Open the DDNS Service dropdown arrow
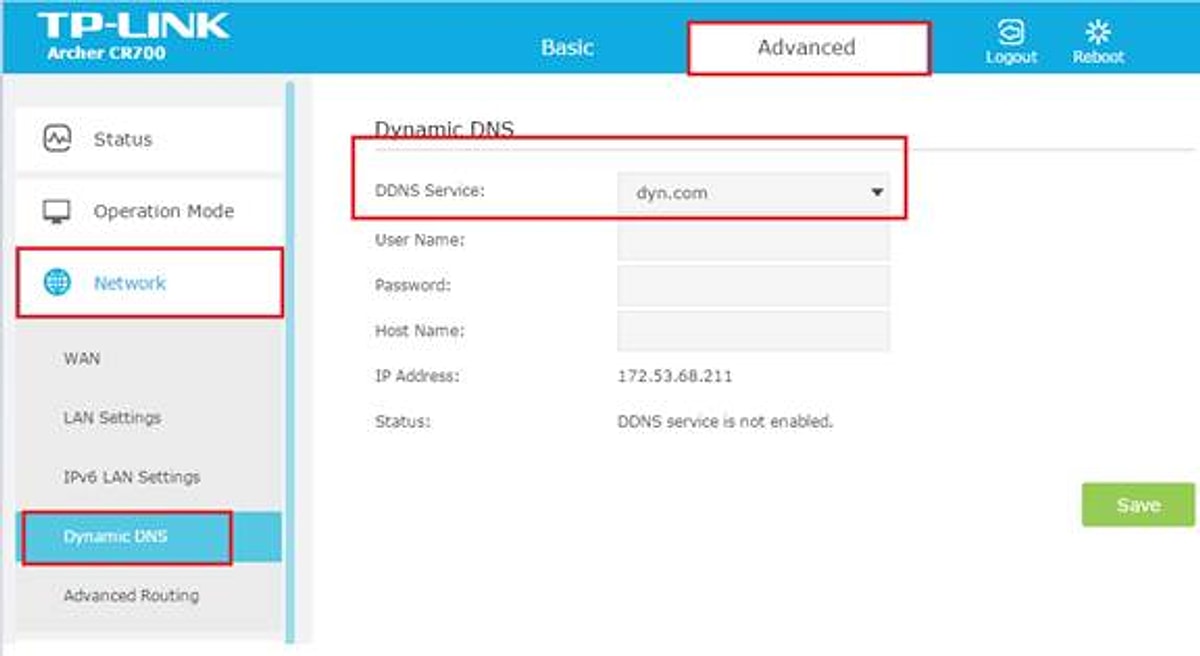Viewport: 1200px width, 656px height. point(877,192)
